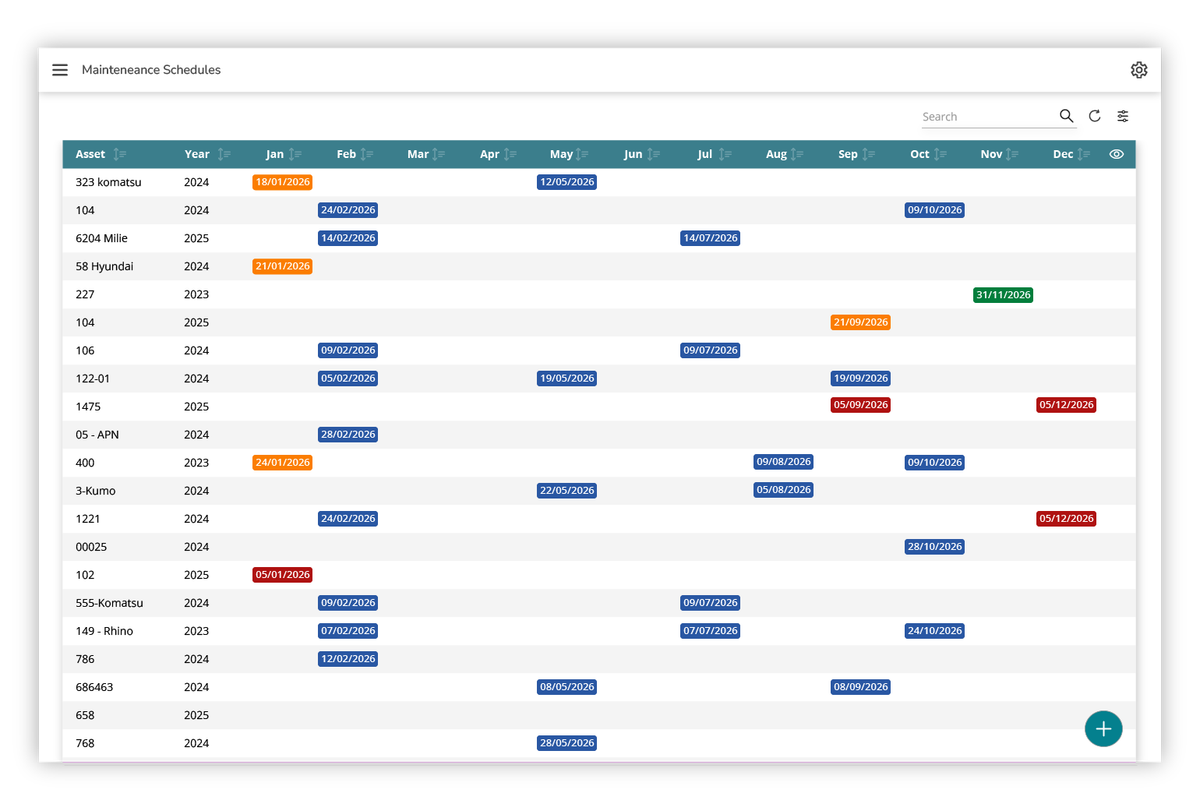Sort by Aug column icon
Image resolution: width=1200 pixels, height=810 pixels.
click(797, 154)
